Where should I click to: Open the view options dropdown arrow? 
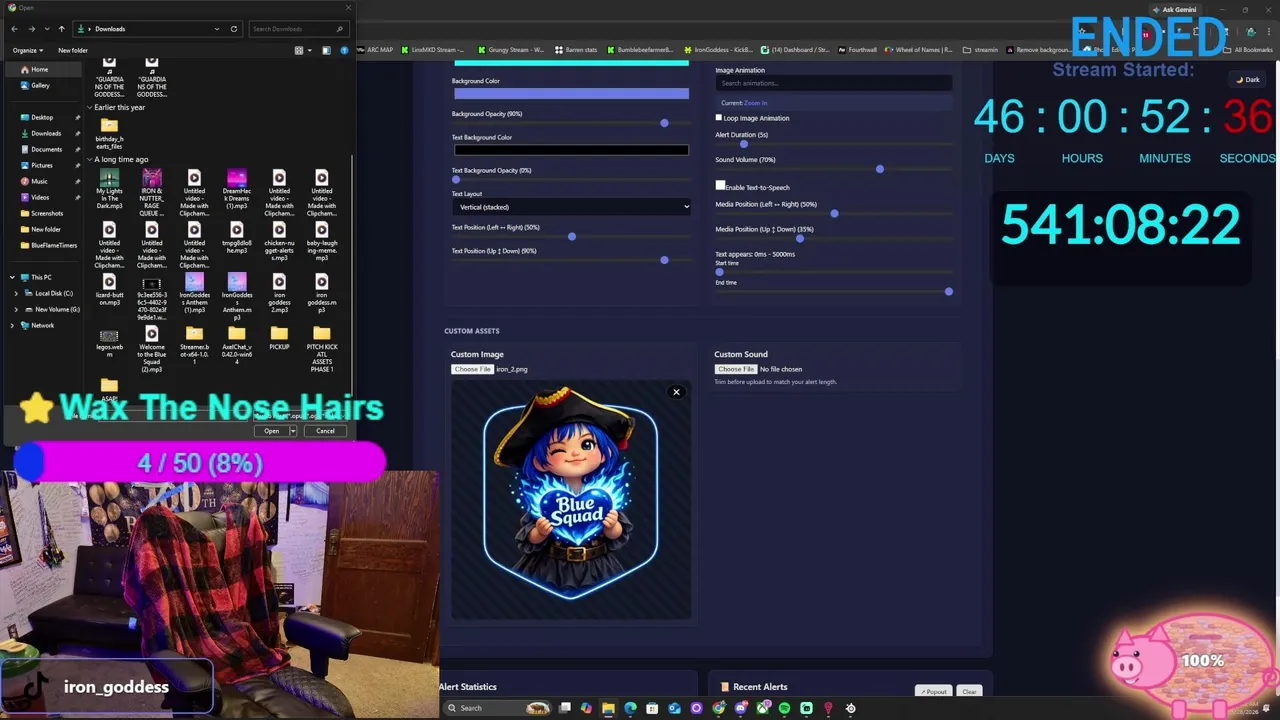[310, 50]
